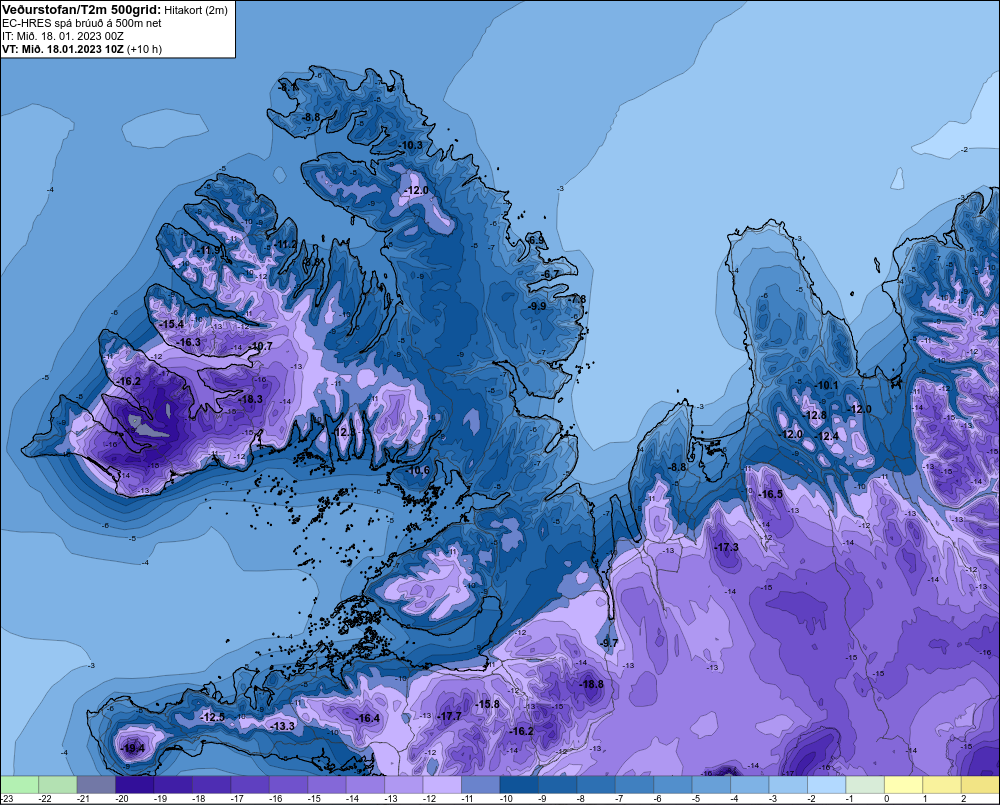1000x805 pixels.
Task: Select the 'EC-HRES spá brúuð á 500m net' line
Action: 82,23
